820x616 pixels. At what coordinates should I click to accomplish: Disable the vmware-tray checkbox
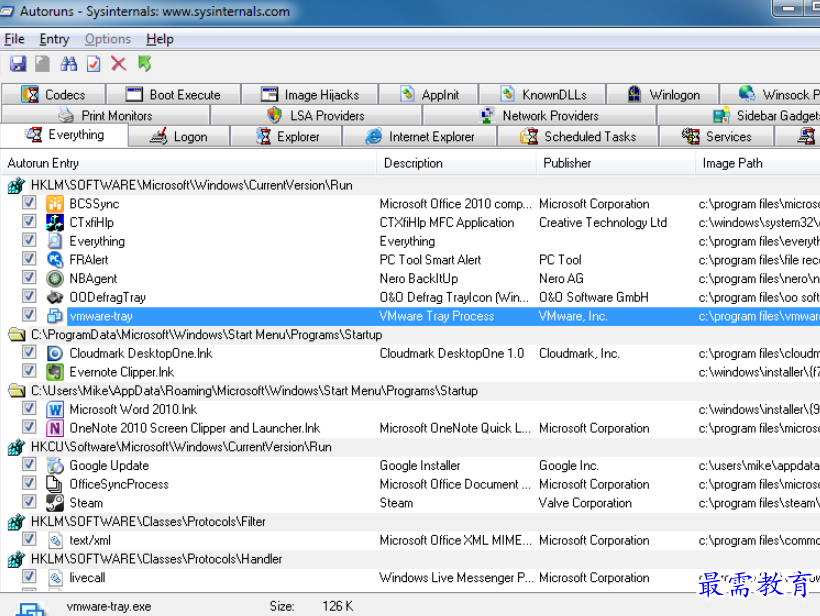point(29,315)
